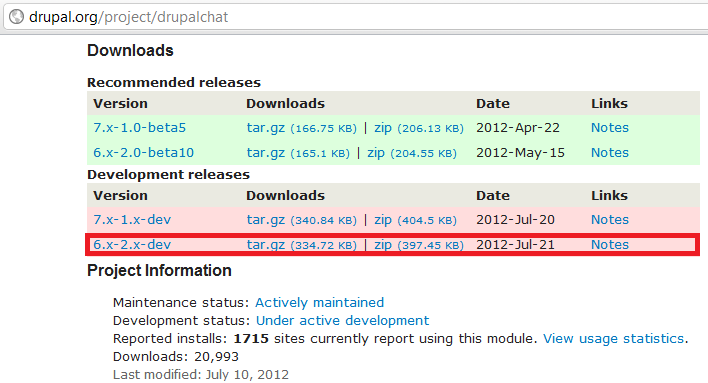Click the Recommended releases heading
The width and height of the screenshot is (708, 383).
(174, 83)
